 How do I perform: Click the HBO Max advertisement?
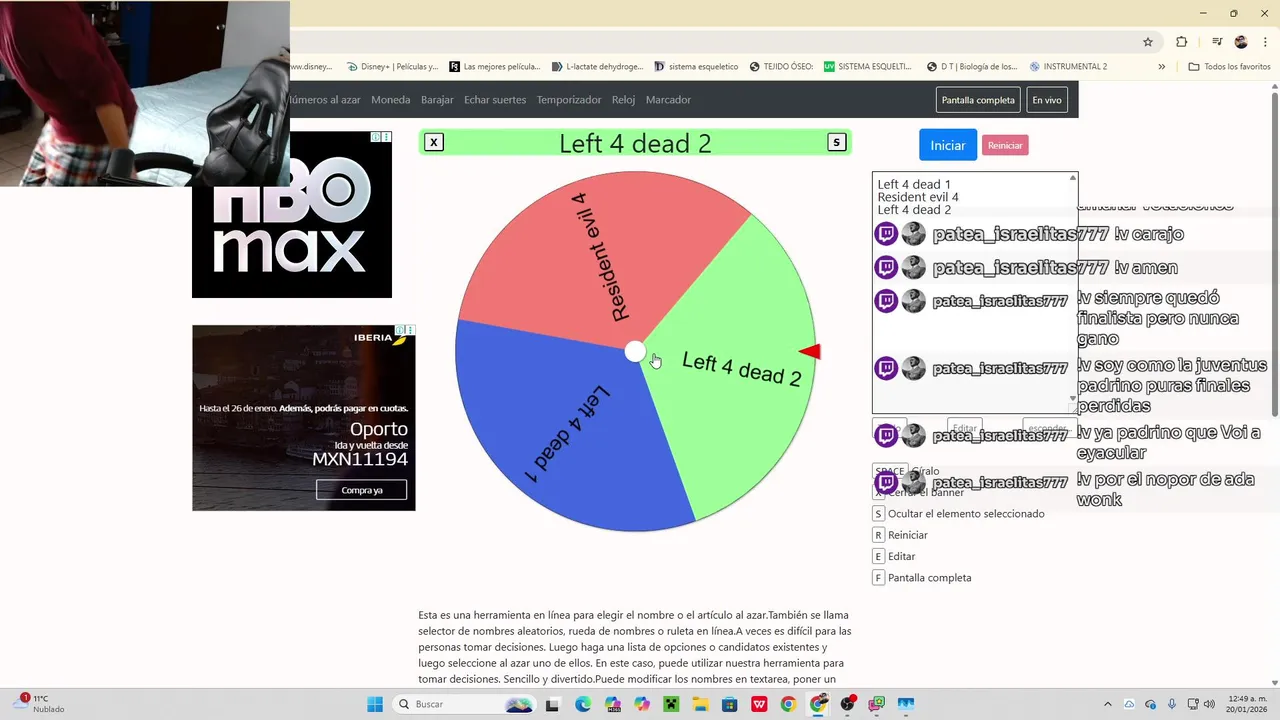tap(292, 214)
